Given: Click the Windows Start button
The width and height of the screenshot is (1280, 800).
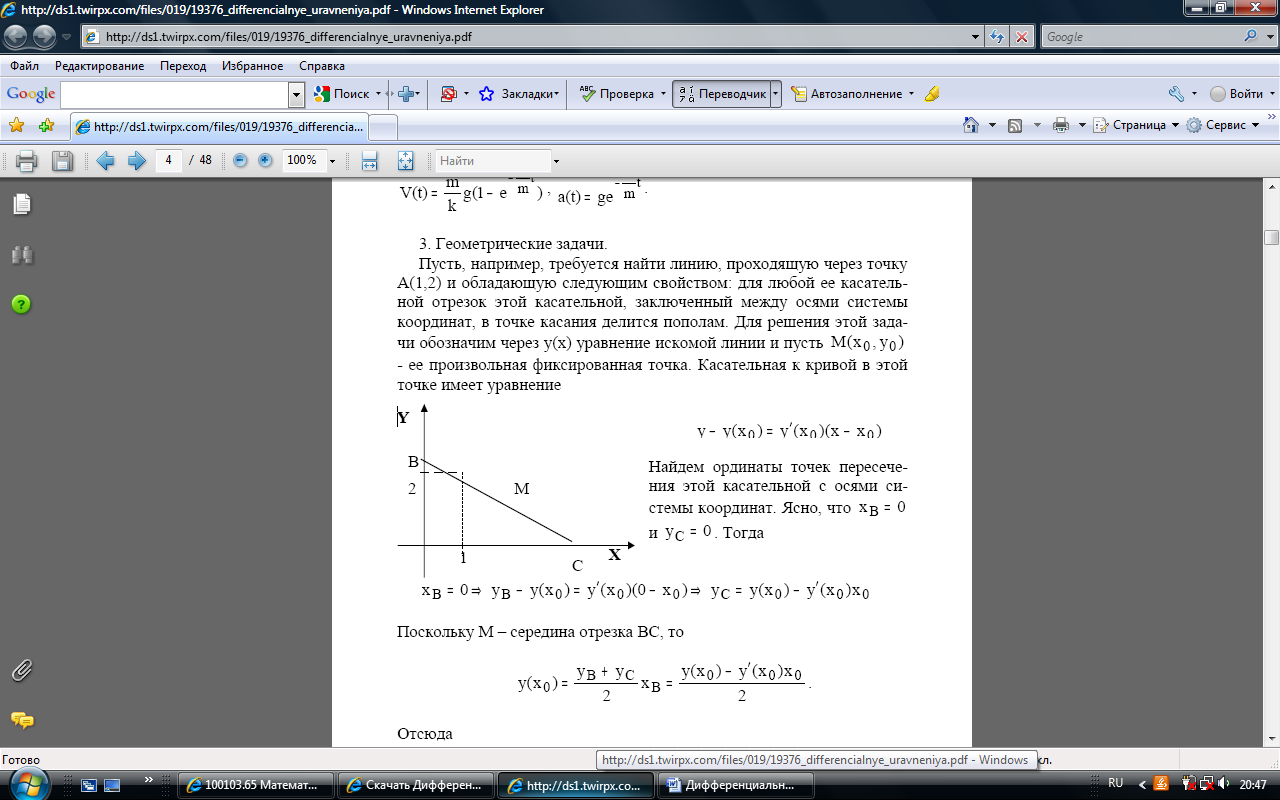Looking at the screenshot, I should (x=28, y=784).
